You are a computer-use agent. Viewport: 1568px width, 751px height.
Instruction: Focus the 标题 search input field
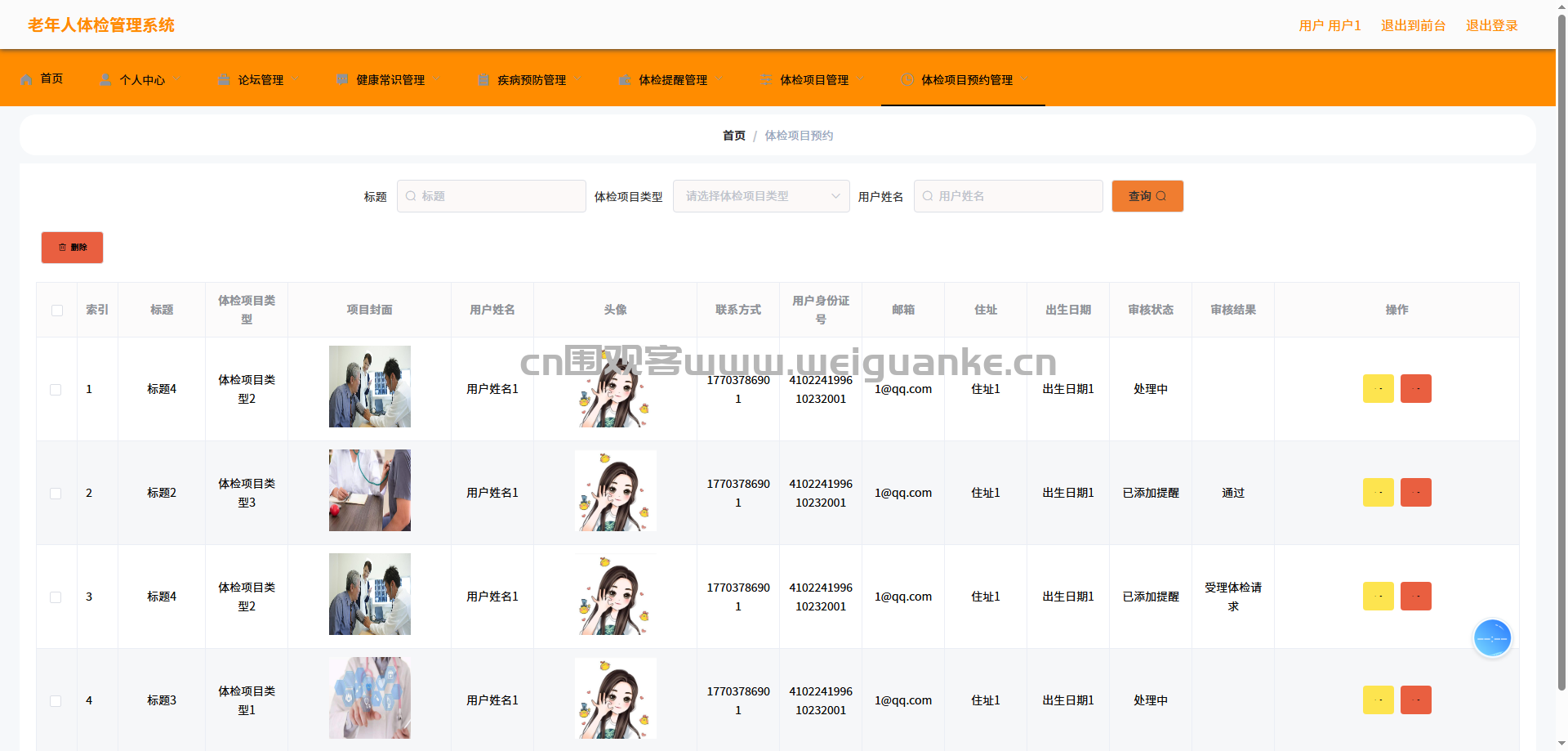tap(492, 196)
